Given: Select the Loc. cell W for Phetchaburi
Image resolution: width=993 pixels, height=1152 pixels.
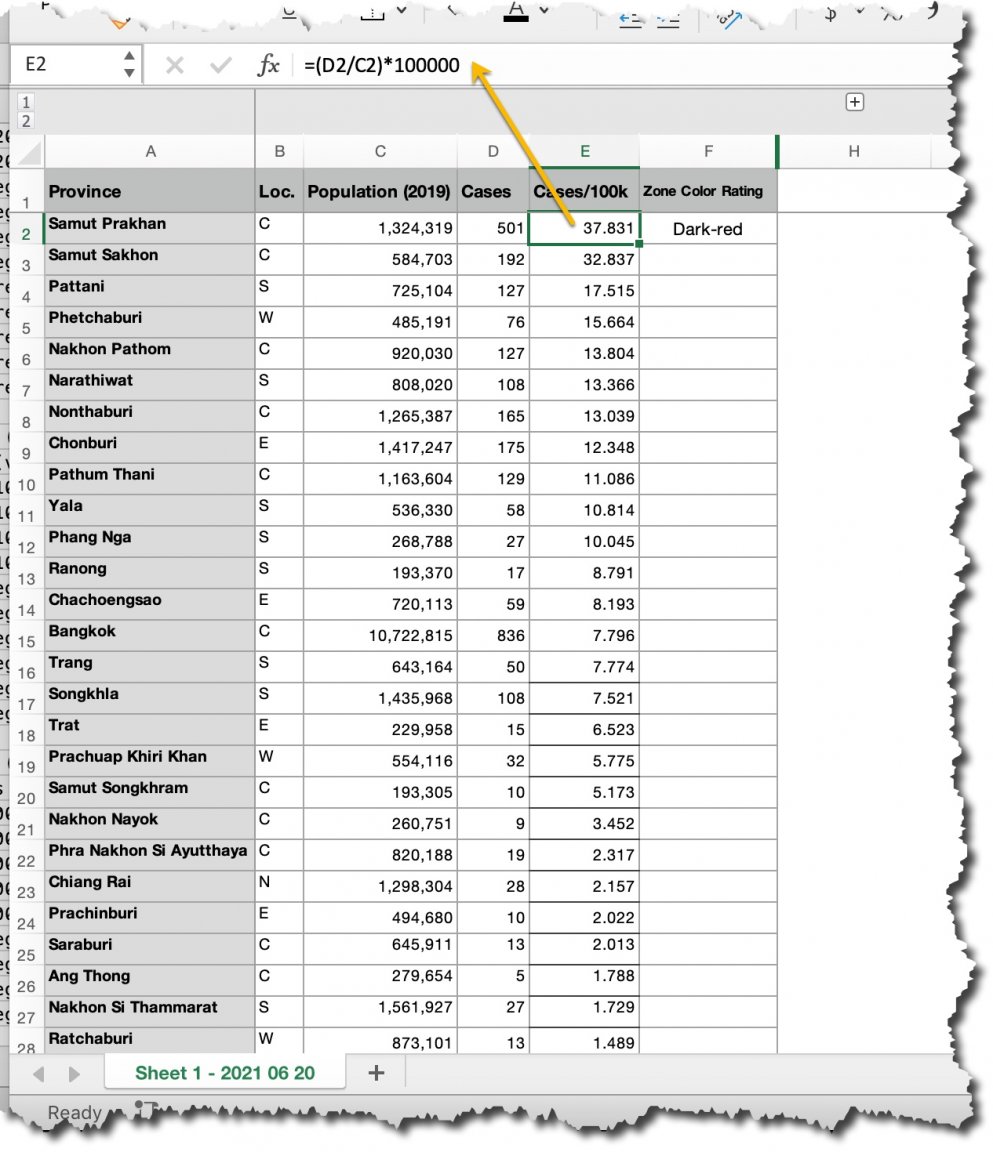Looking at the screenshot, I should coord(279,322).
